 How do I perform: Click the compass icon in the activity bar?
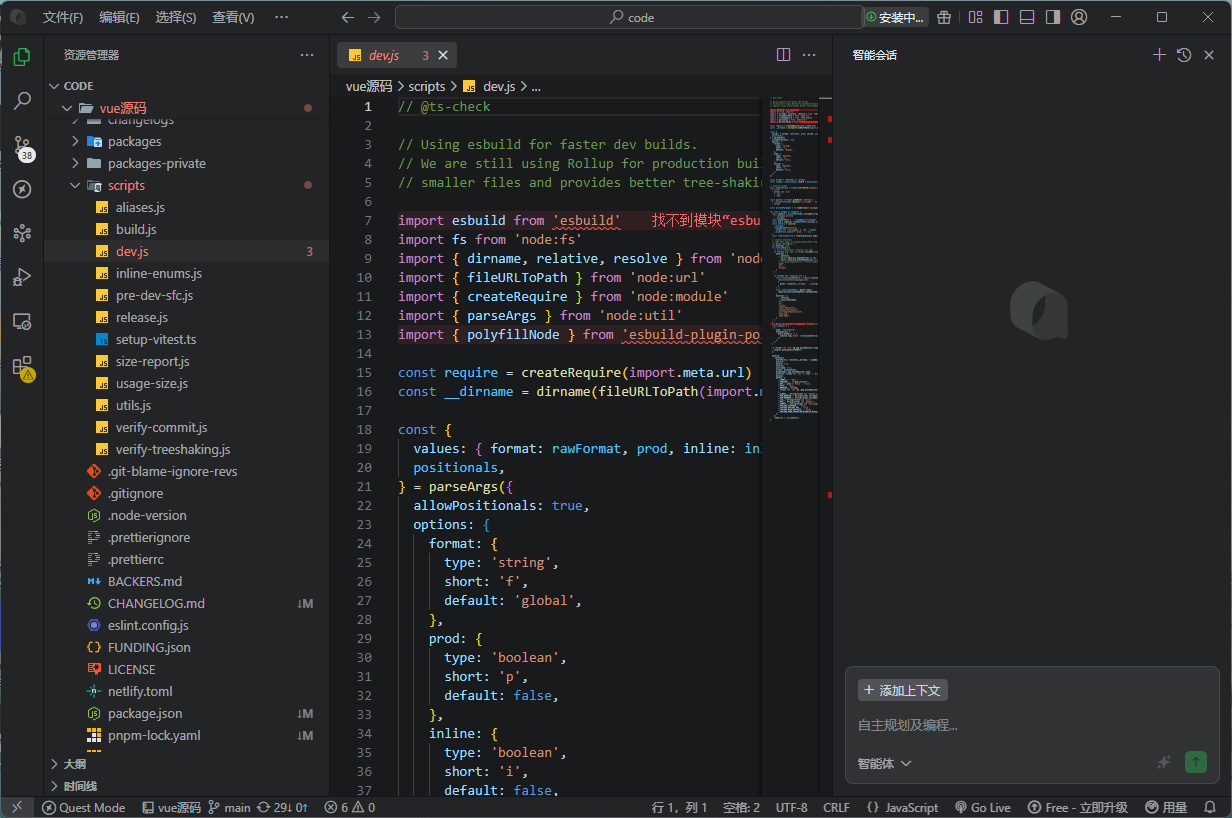[x=22, y=189]
